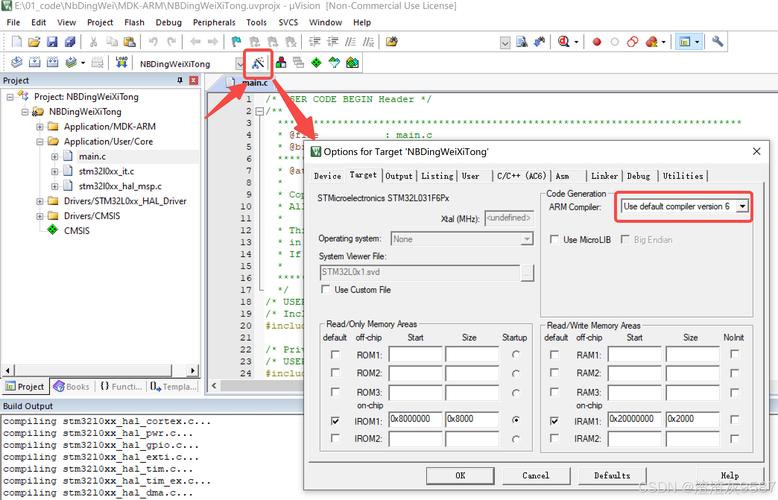Open the Operating system dropdown
Viewport: 778px width, 500px height.
(526, 239)
